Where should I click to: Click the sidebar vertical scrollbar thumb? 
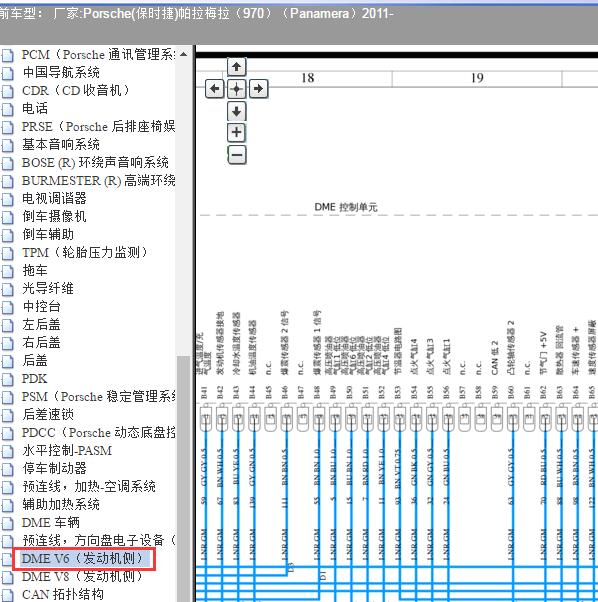click(184, 478)
